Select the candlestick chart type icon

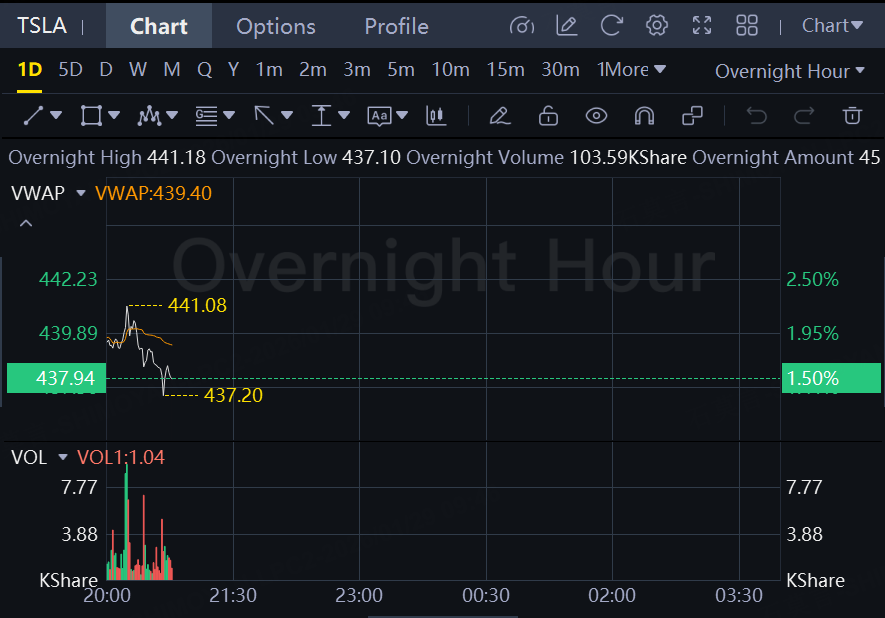[435, 116]
